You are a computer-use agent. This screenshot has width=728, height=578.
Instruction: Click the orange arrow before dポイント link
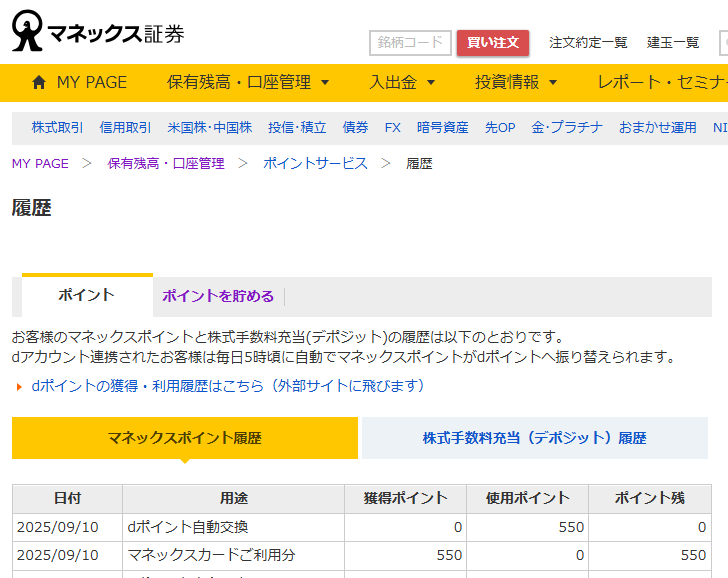tap(19, 387)
